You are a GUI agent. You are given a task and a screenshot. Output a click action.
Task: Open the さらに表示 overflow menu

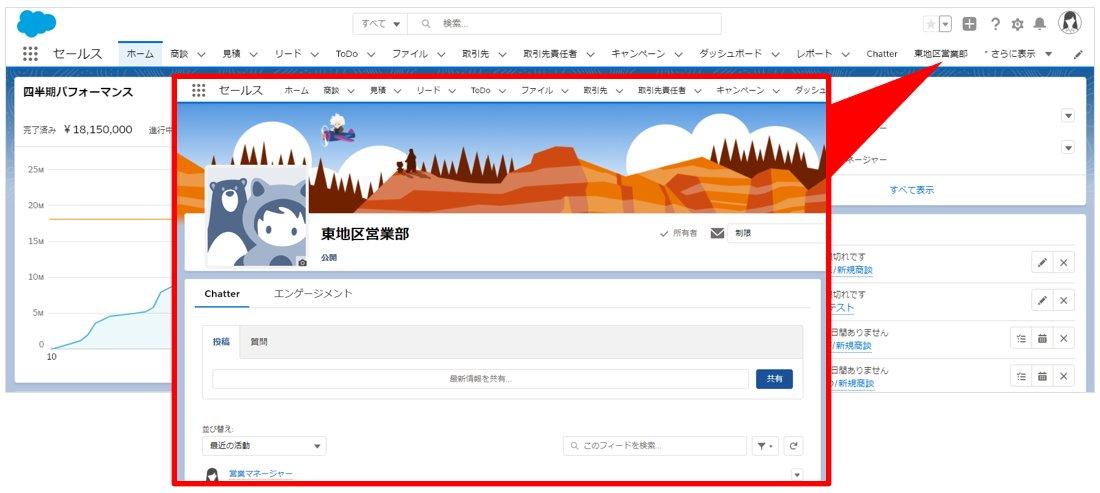tap(1018, 54)
